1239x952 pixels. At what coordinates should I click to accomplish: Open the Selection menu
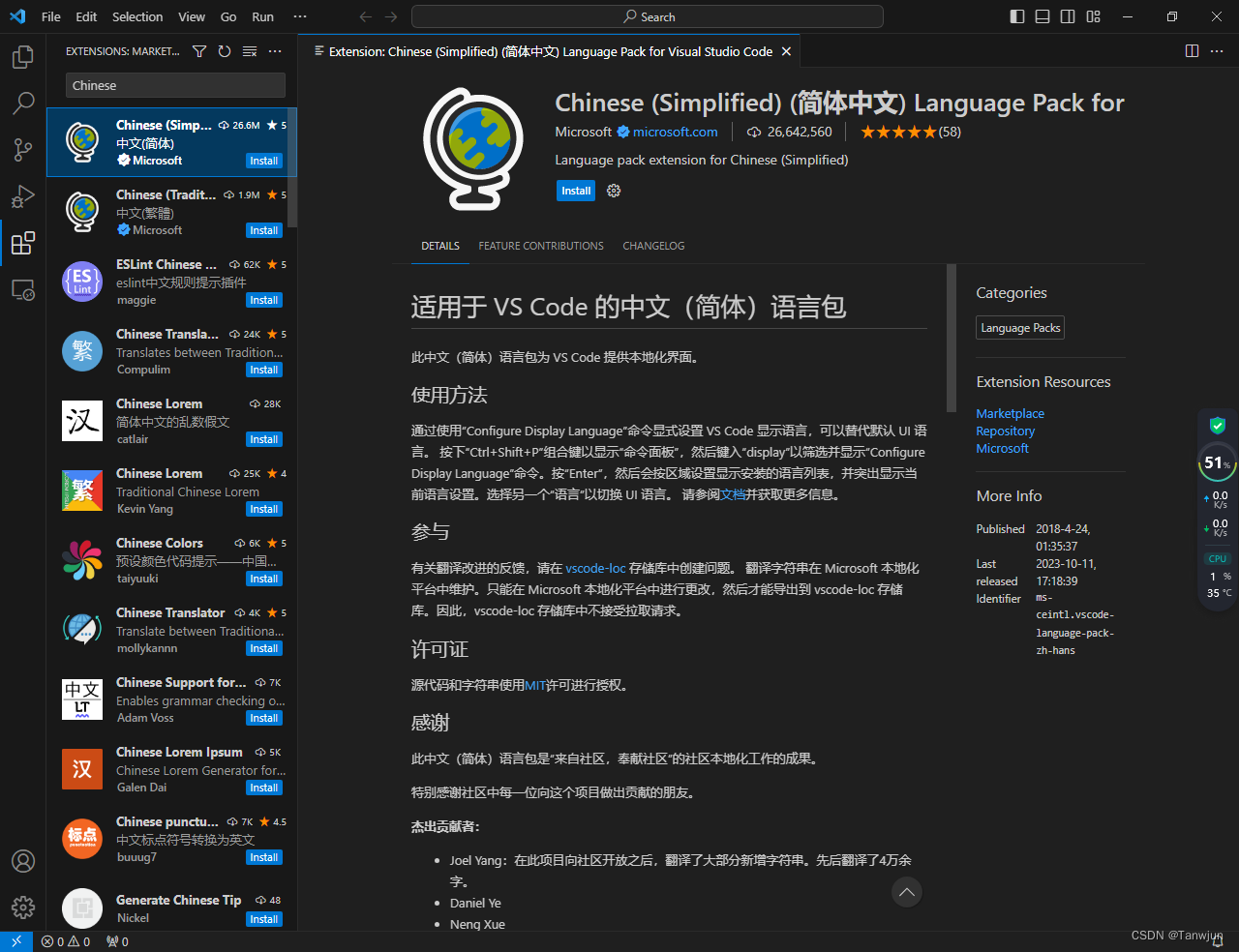(x=137, y=16)
